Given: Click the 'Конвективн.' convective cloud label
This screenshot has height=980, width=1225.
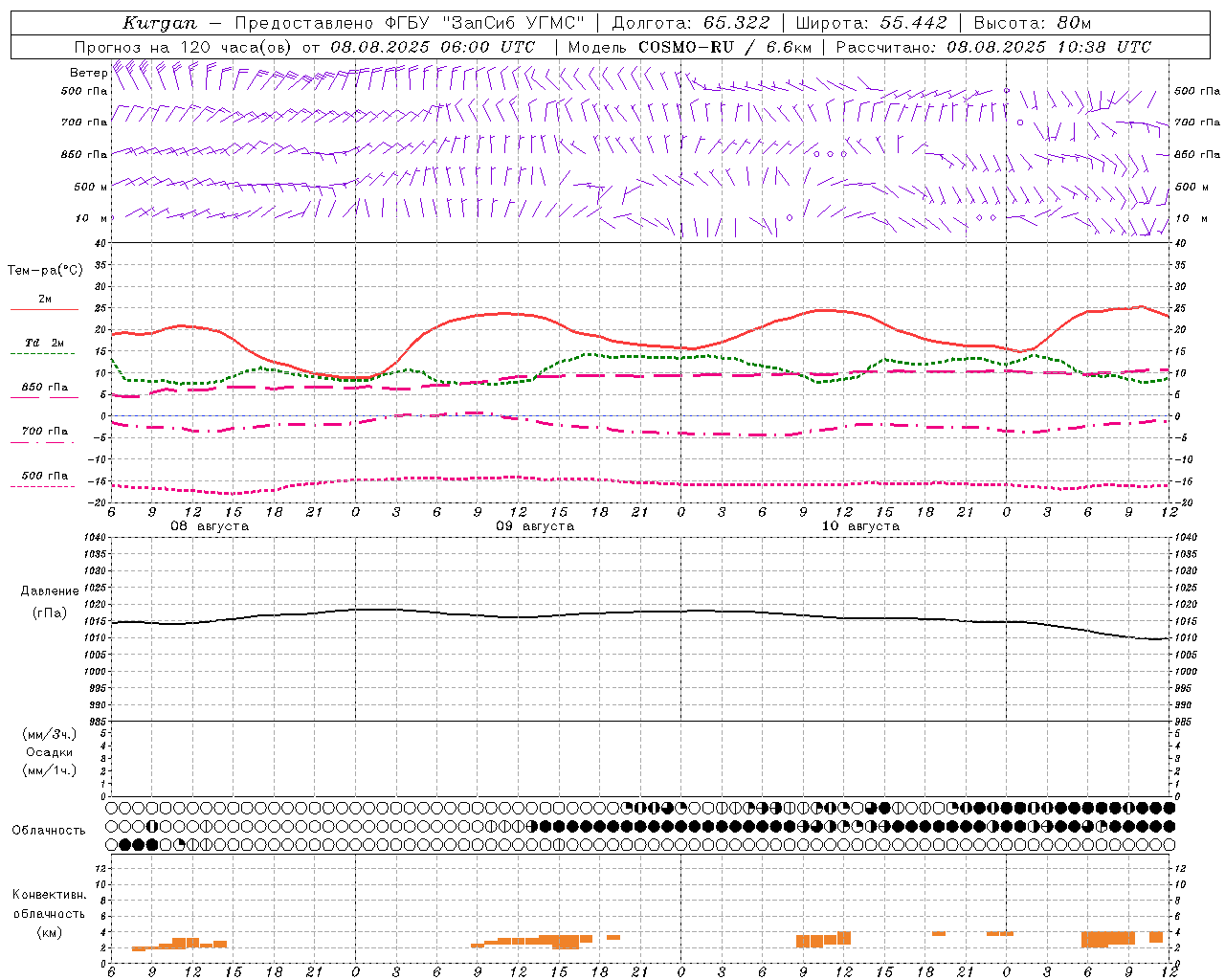Looking at the screenshot, I should tap(49, 895).
